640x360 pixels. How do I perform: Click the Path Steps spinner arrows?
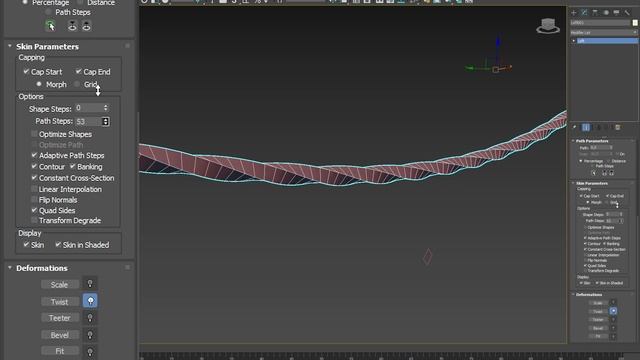pos(106,121)
